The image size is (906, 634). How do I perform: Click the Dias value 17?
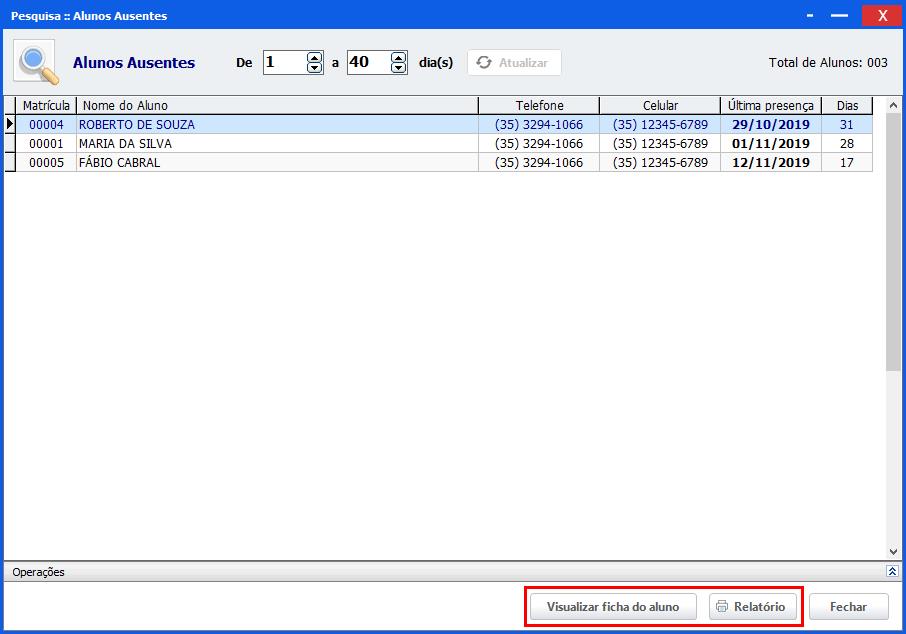pyautogui.click(x=847, y=162)
